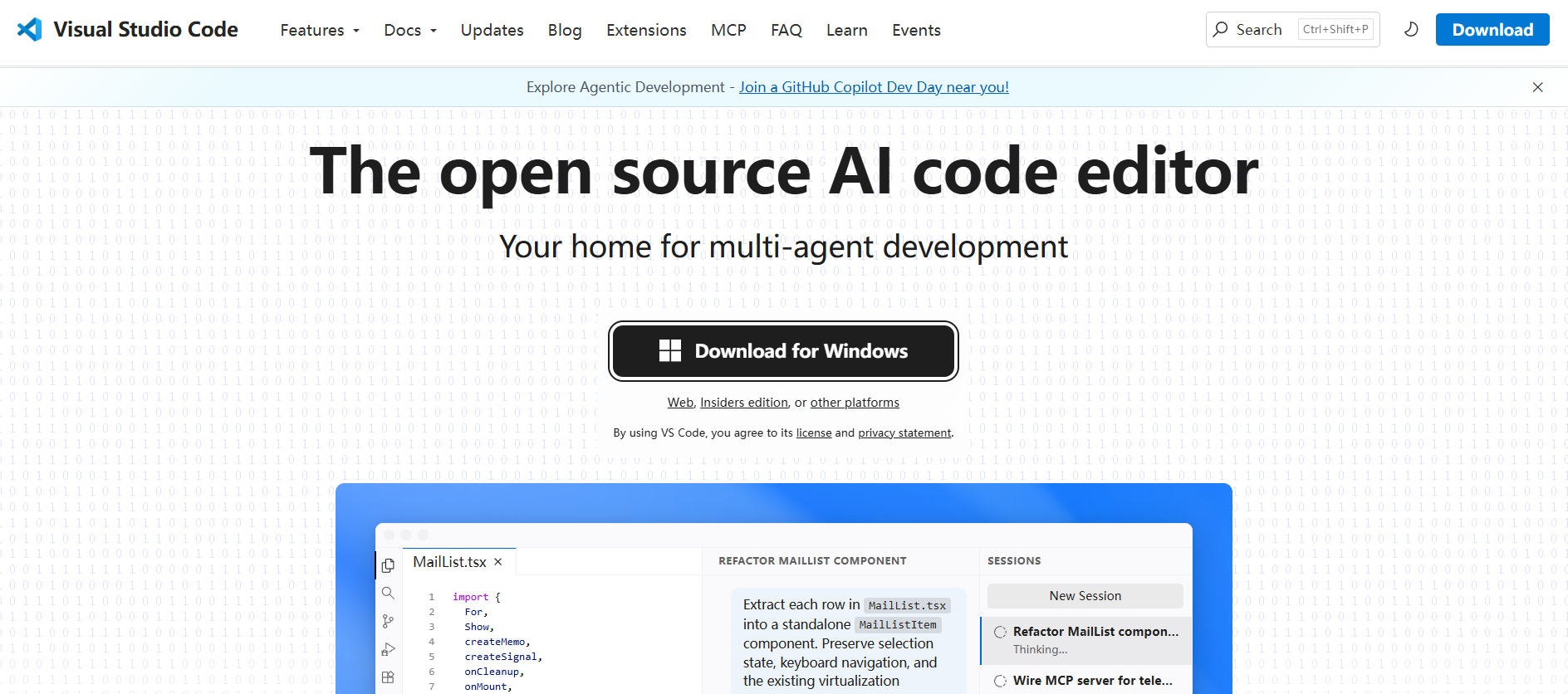Click the SESSIONS panel heading
The image size is (1568, 694).
tap(1014, 561)
